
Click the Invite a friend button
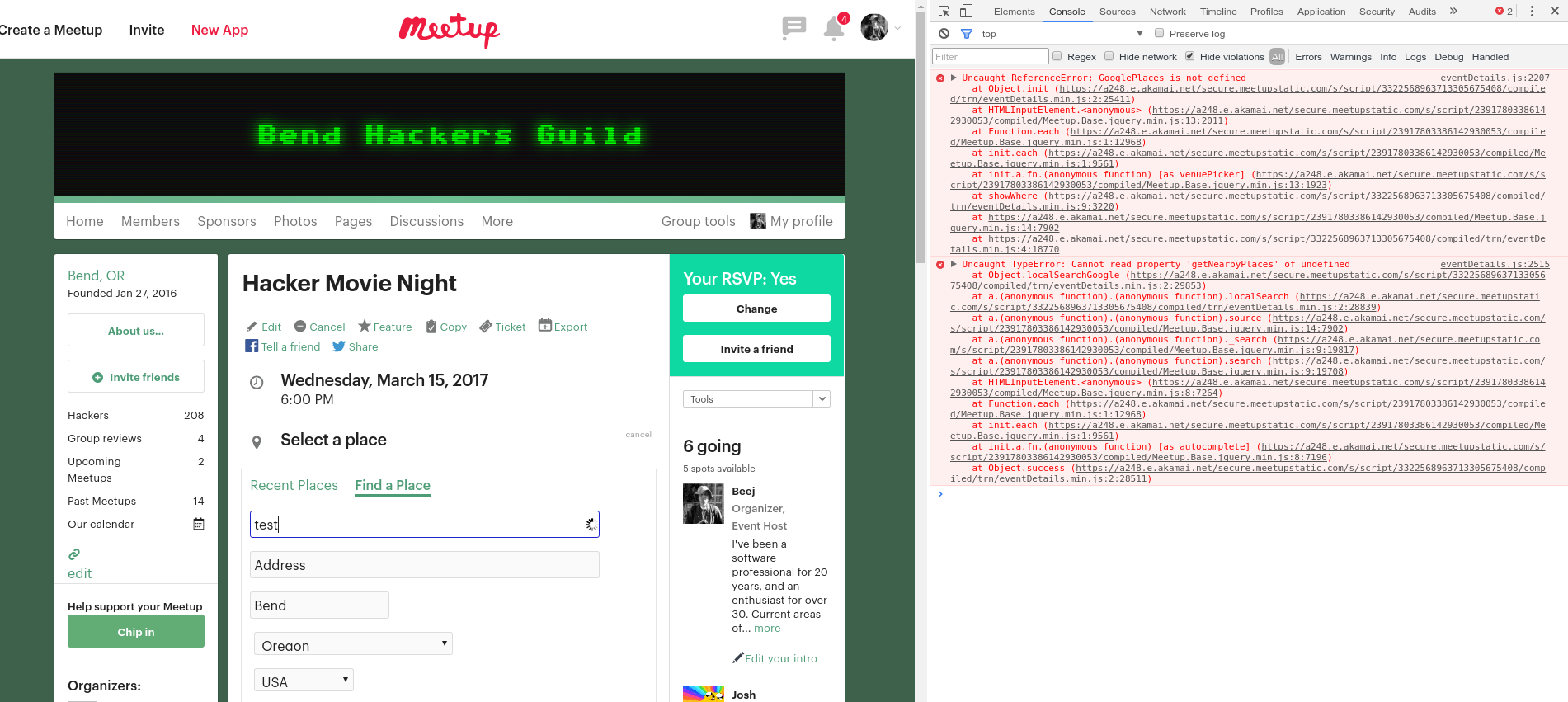[756, 349]
